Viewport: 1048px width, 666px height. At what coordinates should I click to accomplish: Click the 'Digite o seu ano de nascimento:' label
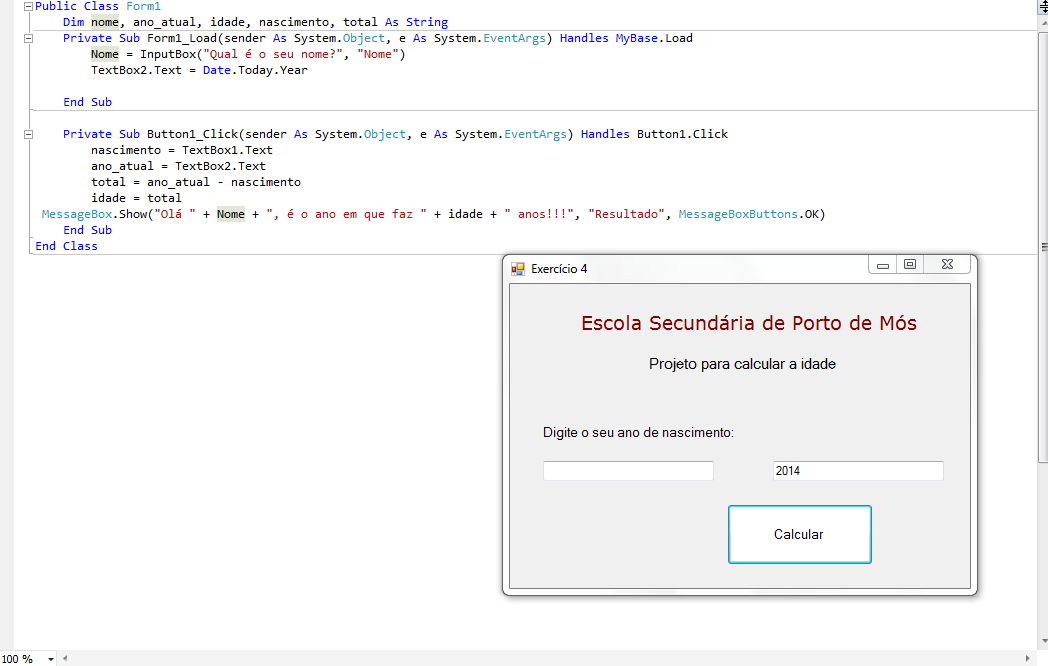click(x=638, y=433)
